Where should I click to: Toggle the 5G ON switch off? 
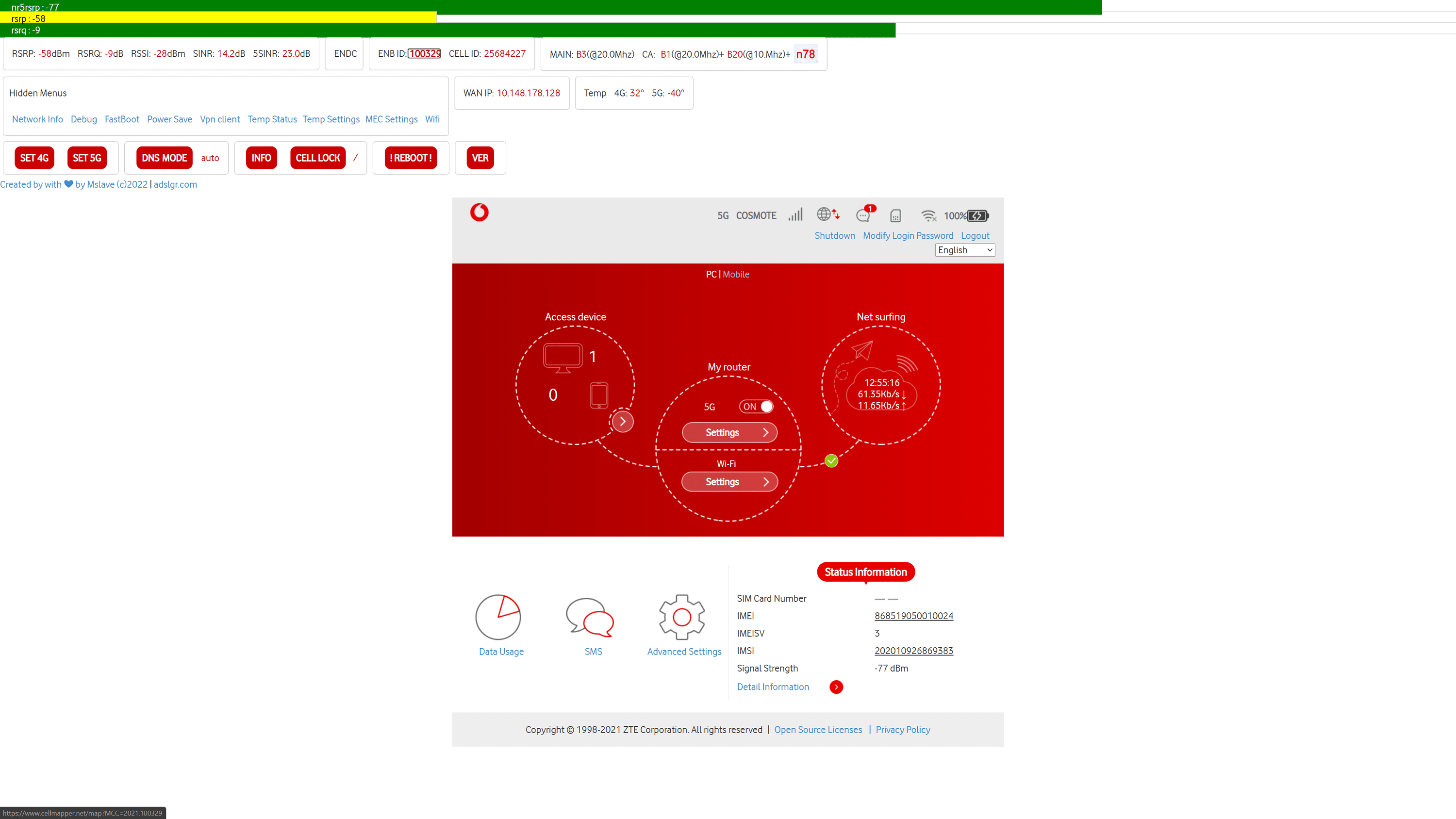click(756, 407)
